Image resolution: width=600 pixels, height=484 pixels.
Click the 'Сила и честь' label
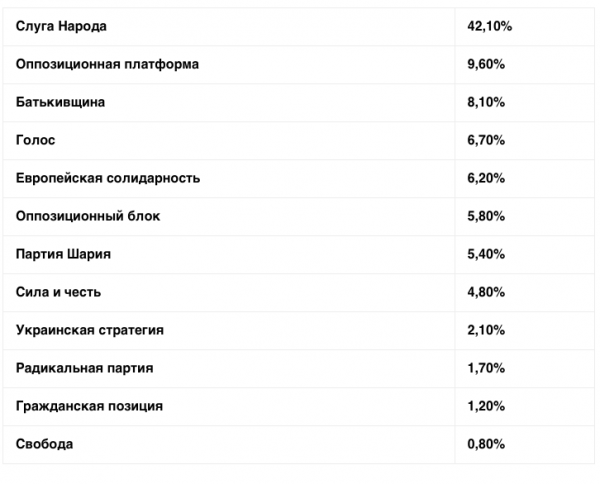point(59,292)
